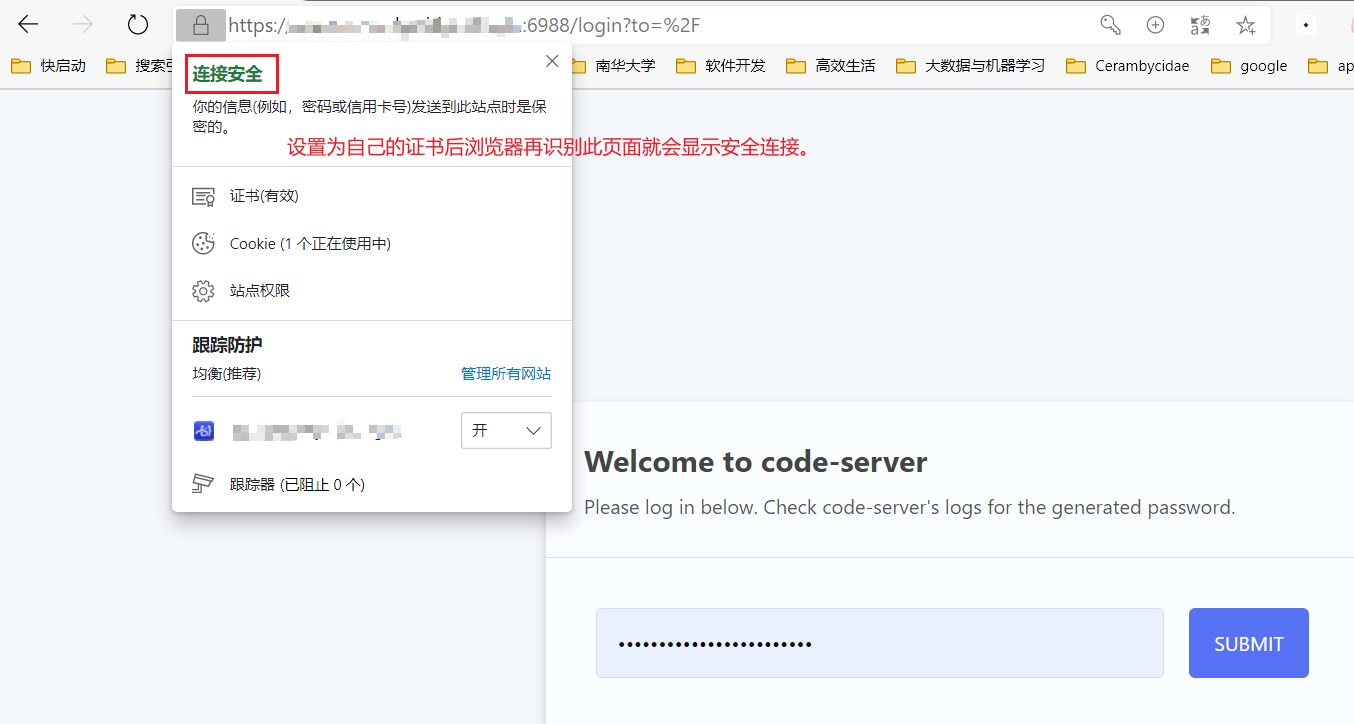
Task: Click the address bar URL text
Action: tap(464, 25)
